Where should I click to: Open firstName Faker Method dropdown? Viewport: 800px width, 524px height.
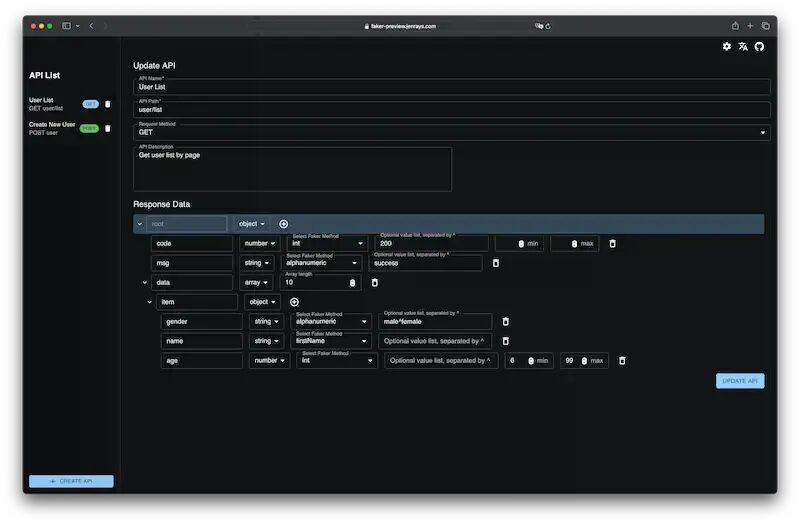331,341
